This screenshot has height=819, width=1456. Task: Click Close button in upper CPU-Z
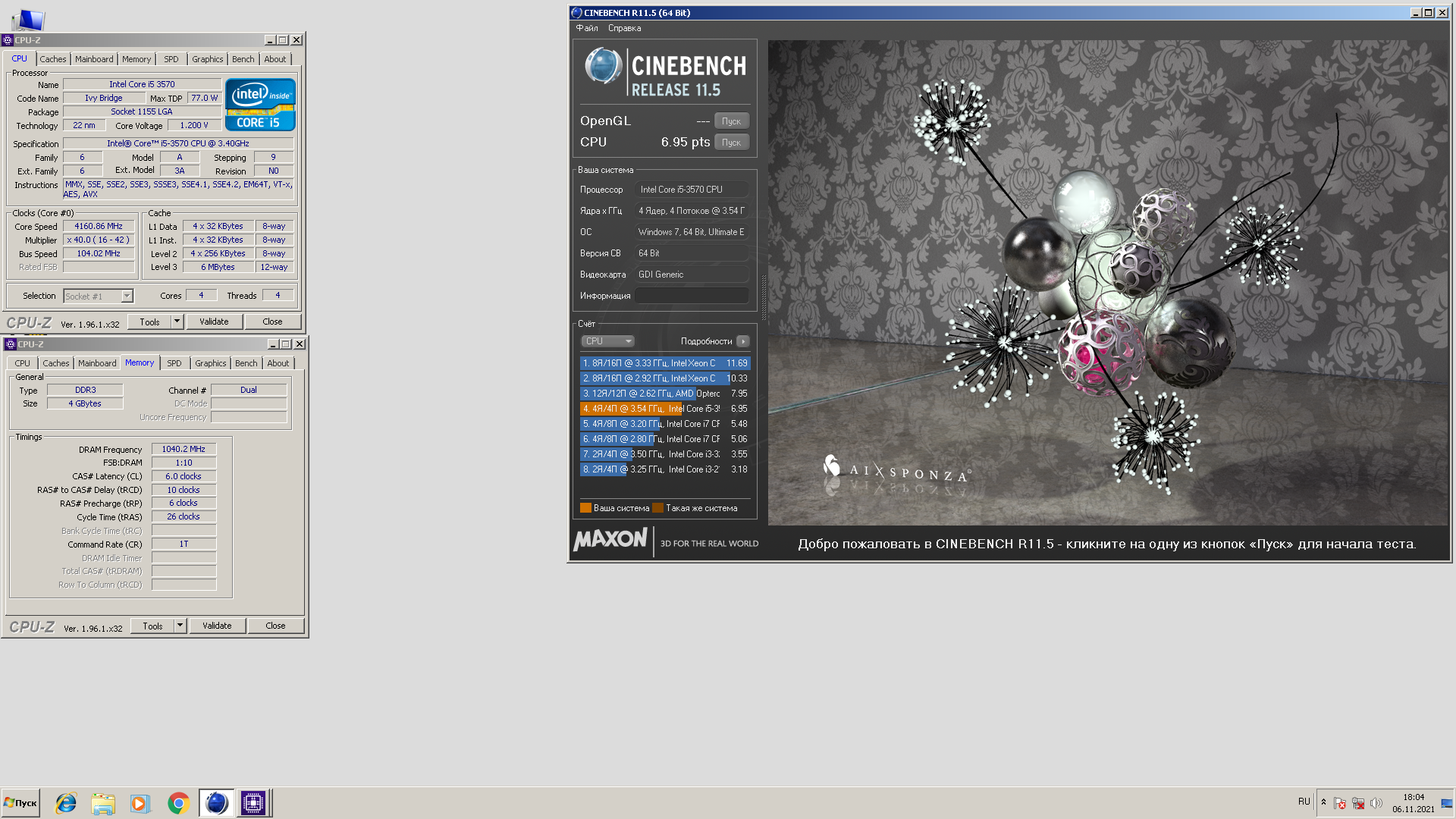[x=272, y=322]
